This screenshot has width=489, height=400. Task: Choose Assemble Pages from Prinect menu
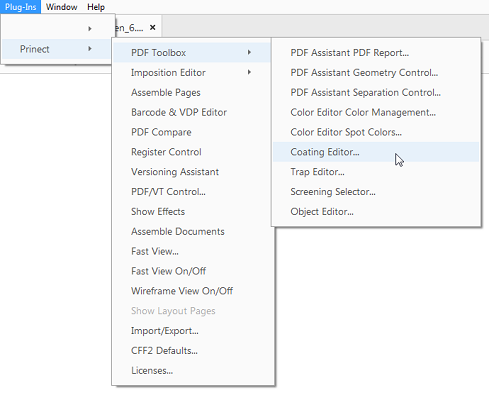point(192,92)
